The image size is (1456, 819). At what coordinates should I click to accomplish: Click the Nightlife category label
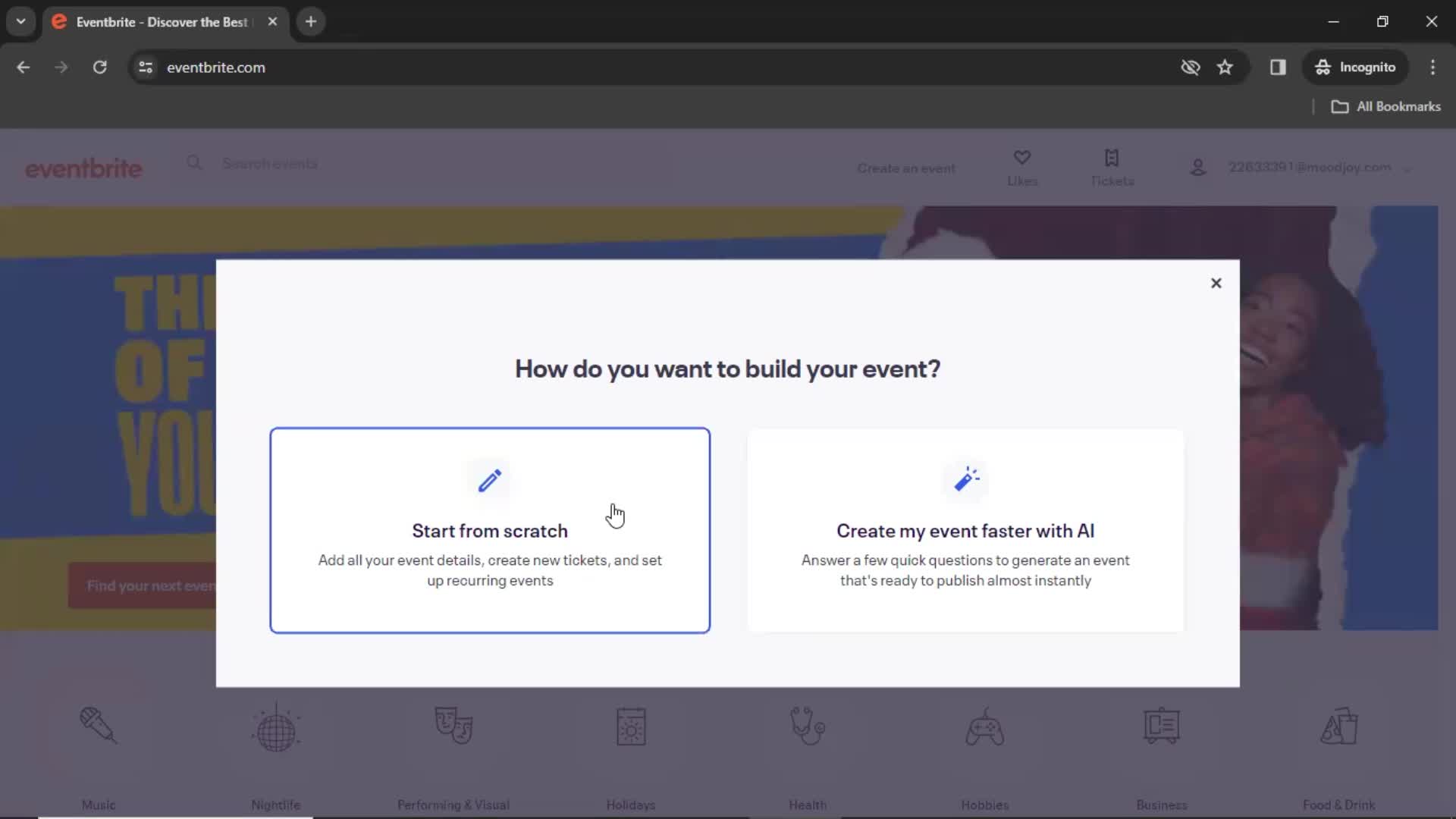pyautogui.click(x=276, y=805)
